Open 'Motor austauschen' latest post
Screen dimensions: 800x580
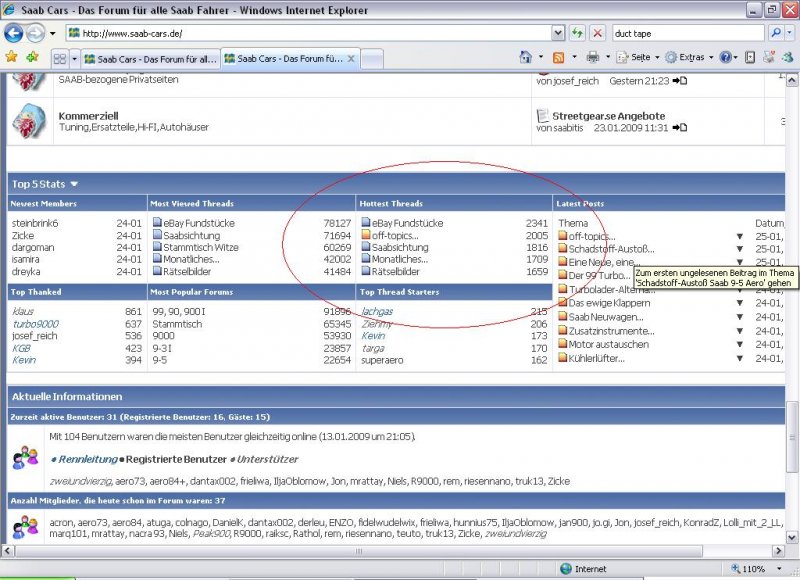pos(609,344)
